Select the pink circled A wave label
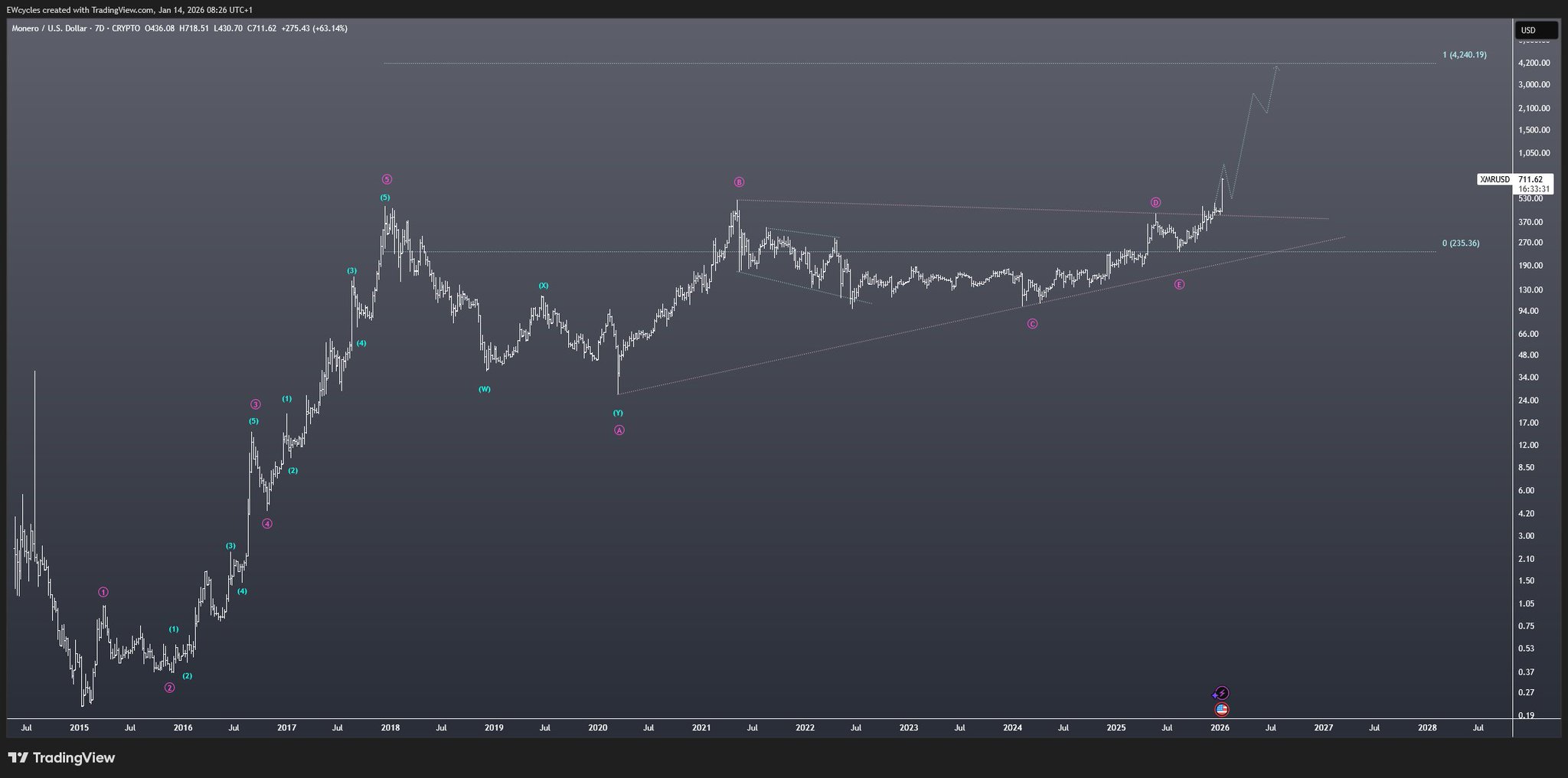 coord(619,430)
